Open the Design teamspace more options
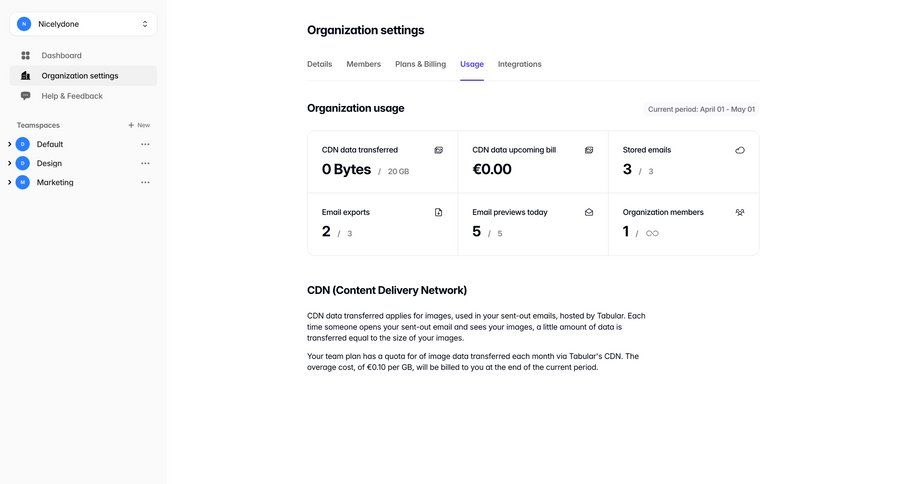This screenshot has height=484, width=900. (x=145, y=163)
